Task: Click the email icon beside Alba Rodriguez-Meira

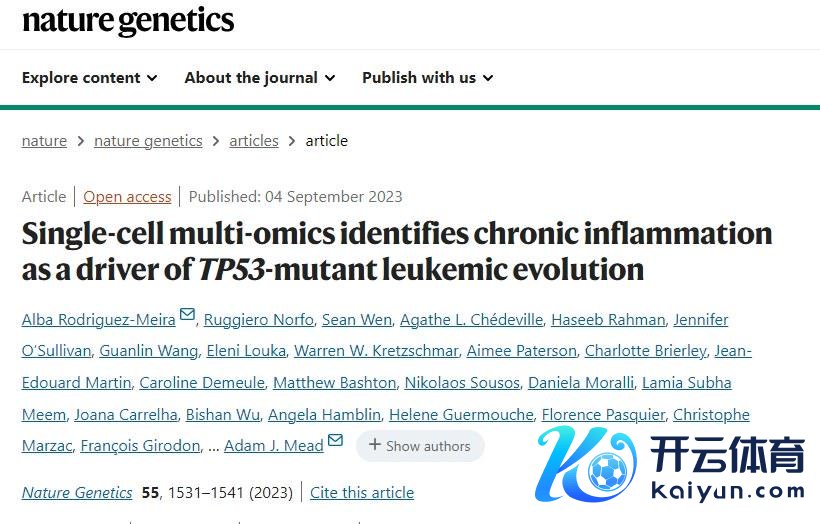Action: click(187, 316)
